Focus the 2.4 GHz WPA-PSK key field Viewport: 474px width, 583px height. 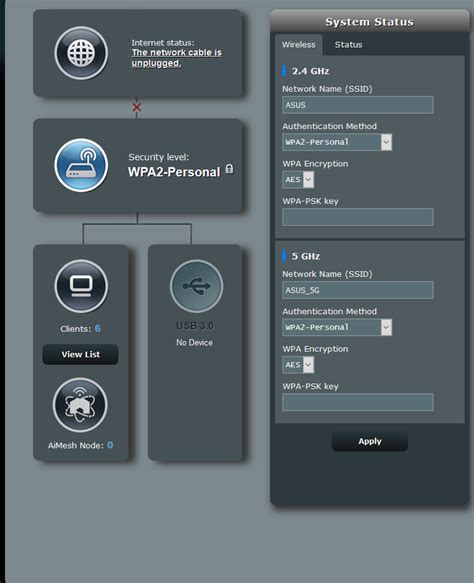pyautogui.click(x=358, y=217)
